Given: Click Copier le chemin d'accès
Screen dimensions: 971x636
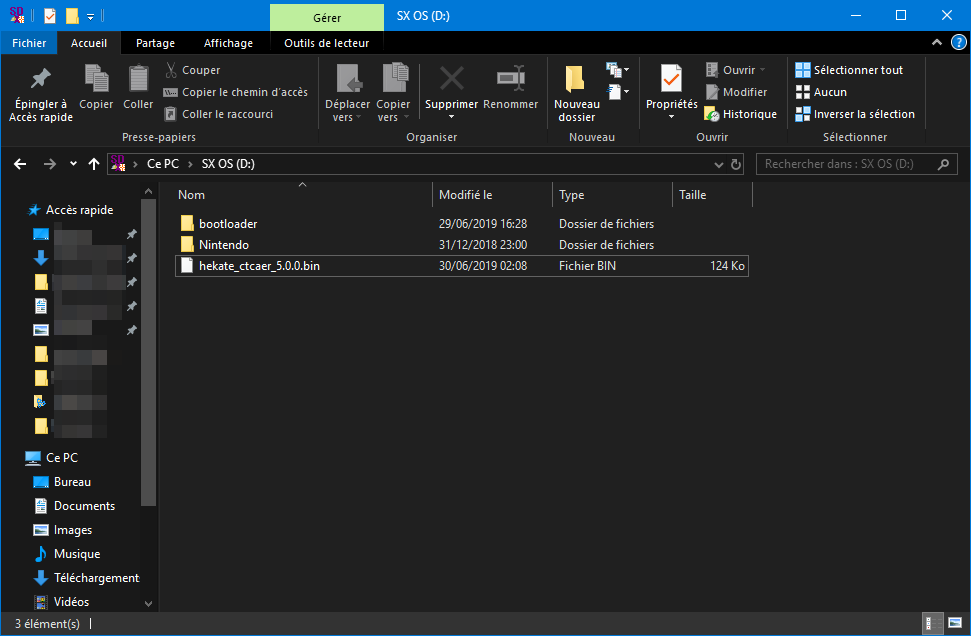Looking at the screenshot, I should [x=235, y=92].
